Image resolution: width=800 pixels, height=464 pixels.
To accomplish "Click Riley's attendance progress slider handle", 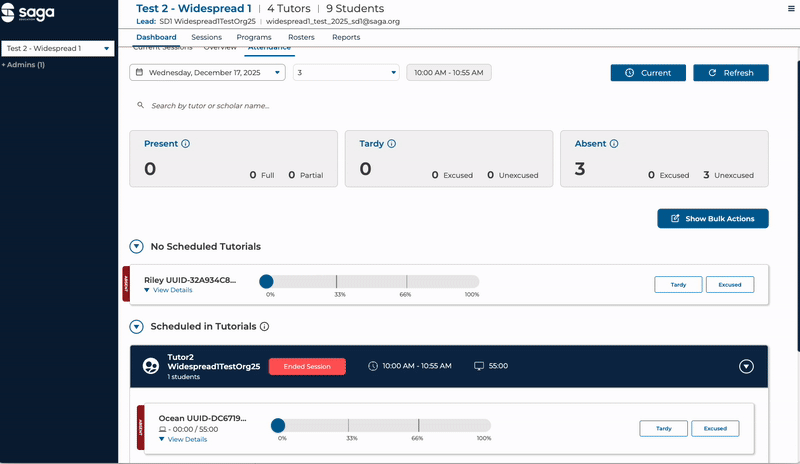I will tap(266, 281).
